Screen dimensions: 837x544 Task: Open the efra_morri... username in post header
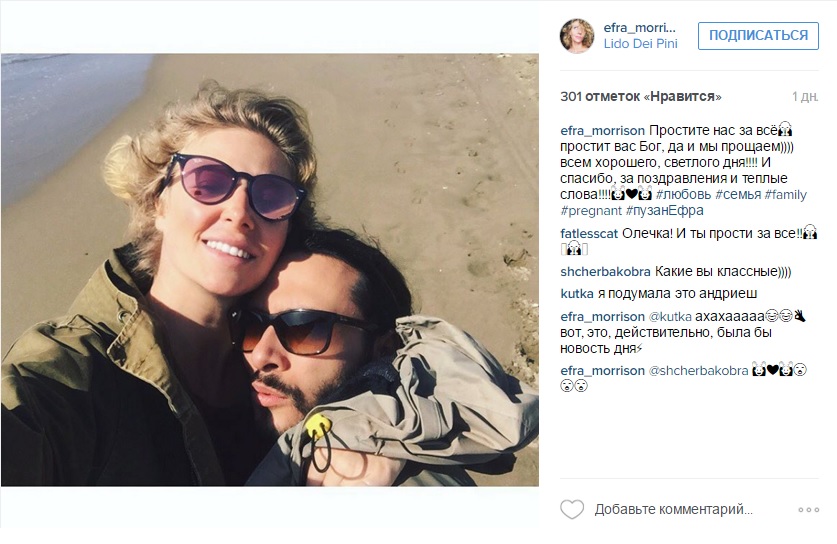[639, 28]
